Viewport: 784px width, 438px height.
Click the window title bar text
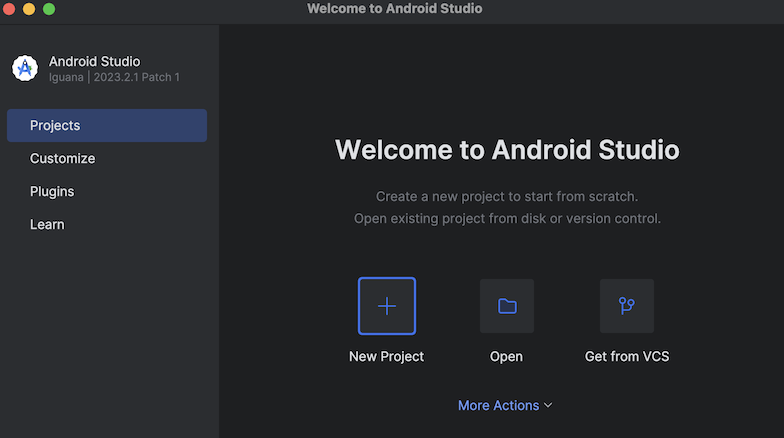[394, 8]
